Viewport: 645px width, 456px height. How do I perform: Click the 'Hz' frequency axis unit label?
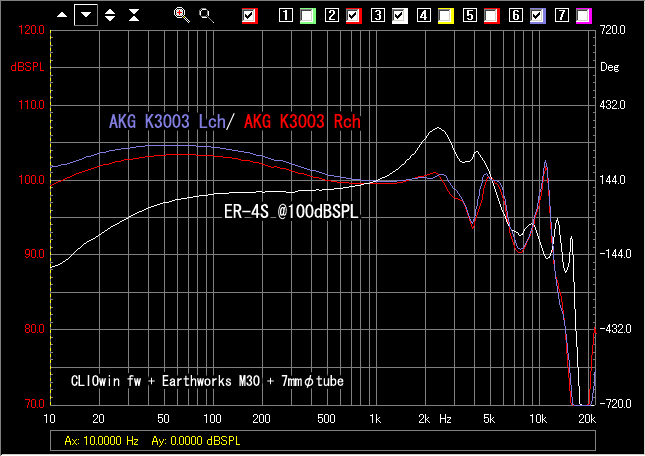(x=445, y=419)
